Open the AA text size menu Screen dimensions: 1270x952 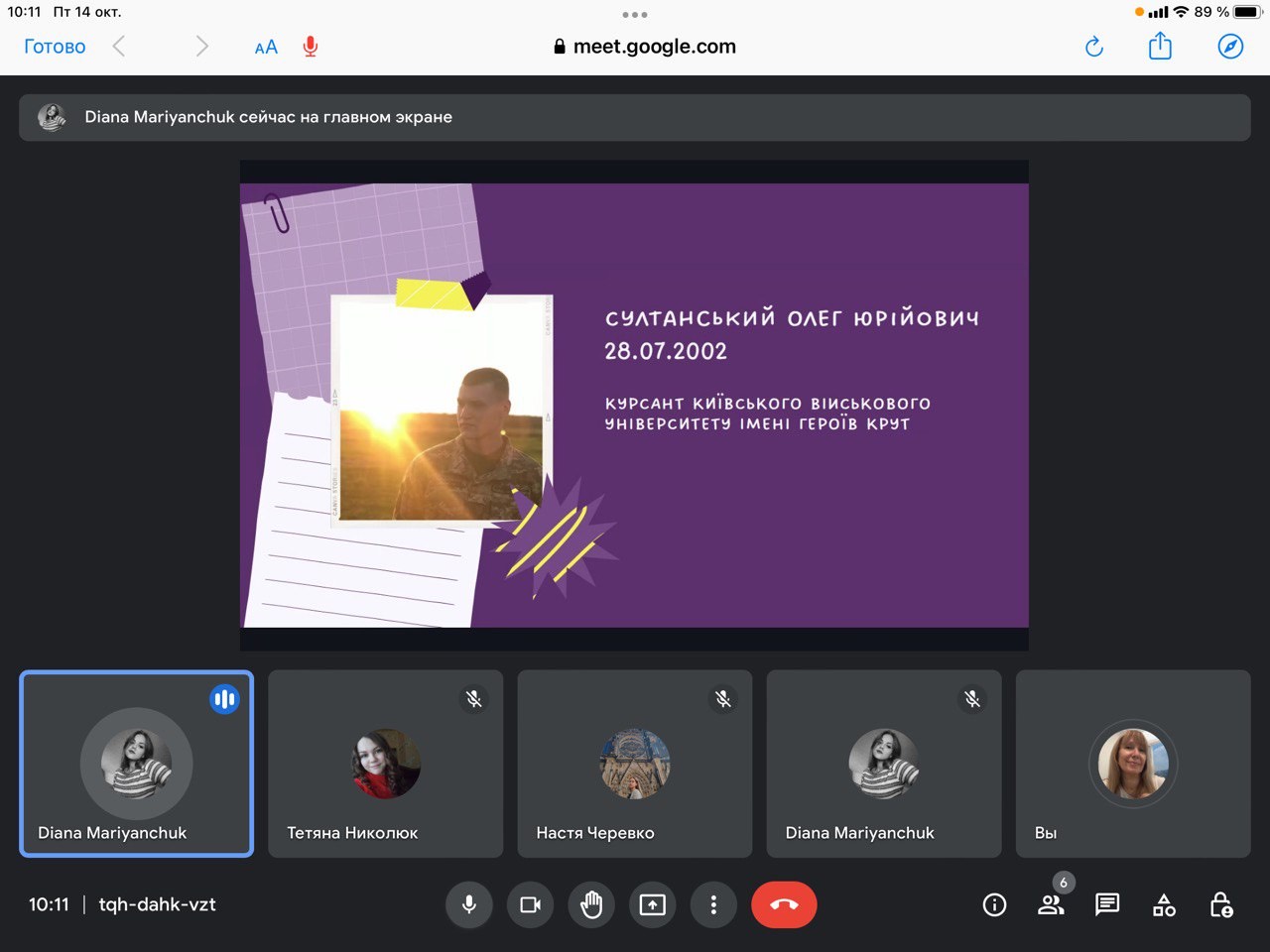266,47
